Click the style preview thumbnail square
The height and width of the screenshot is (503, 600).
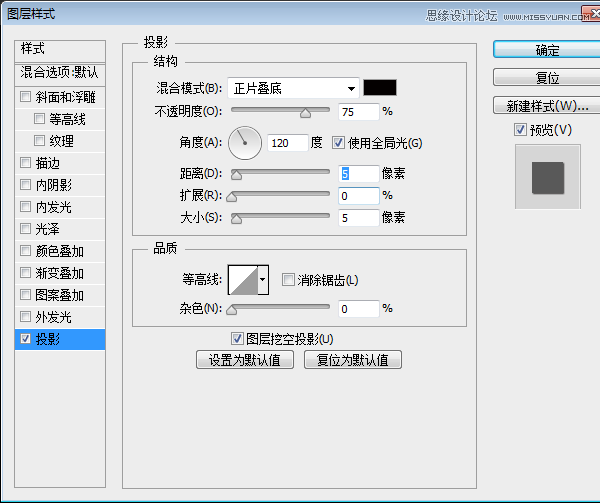pyautogui.click(x=548, y=177)
